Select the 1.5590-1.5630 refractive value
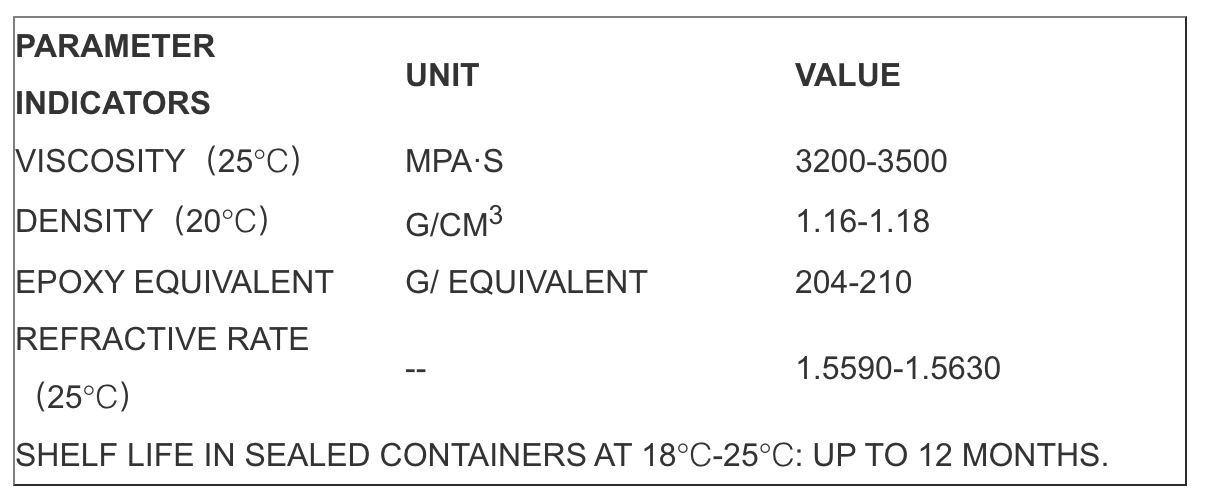Image resolution: width=1208 pixels, height=504 pixels. point(898,370)
